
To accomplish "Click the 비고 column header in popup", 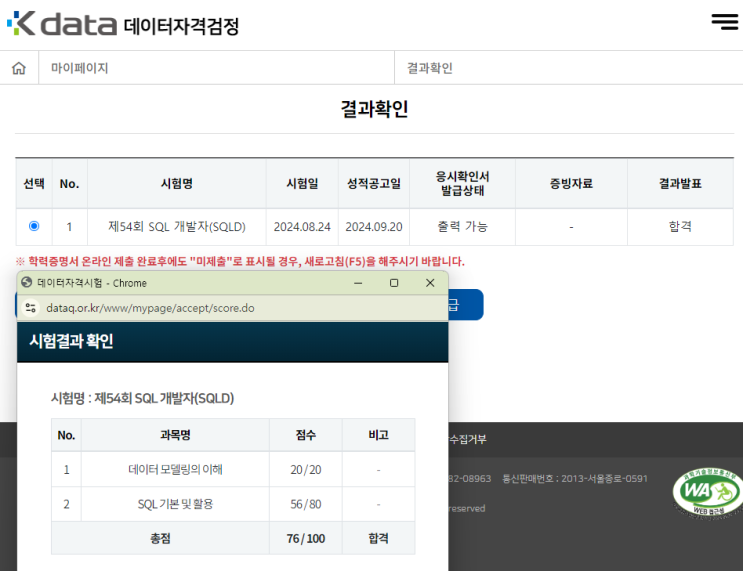I will [x=378, y=435].
